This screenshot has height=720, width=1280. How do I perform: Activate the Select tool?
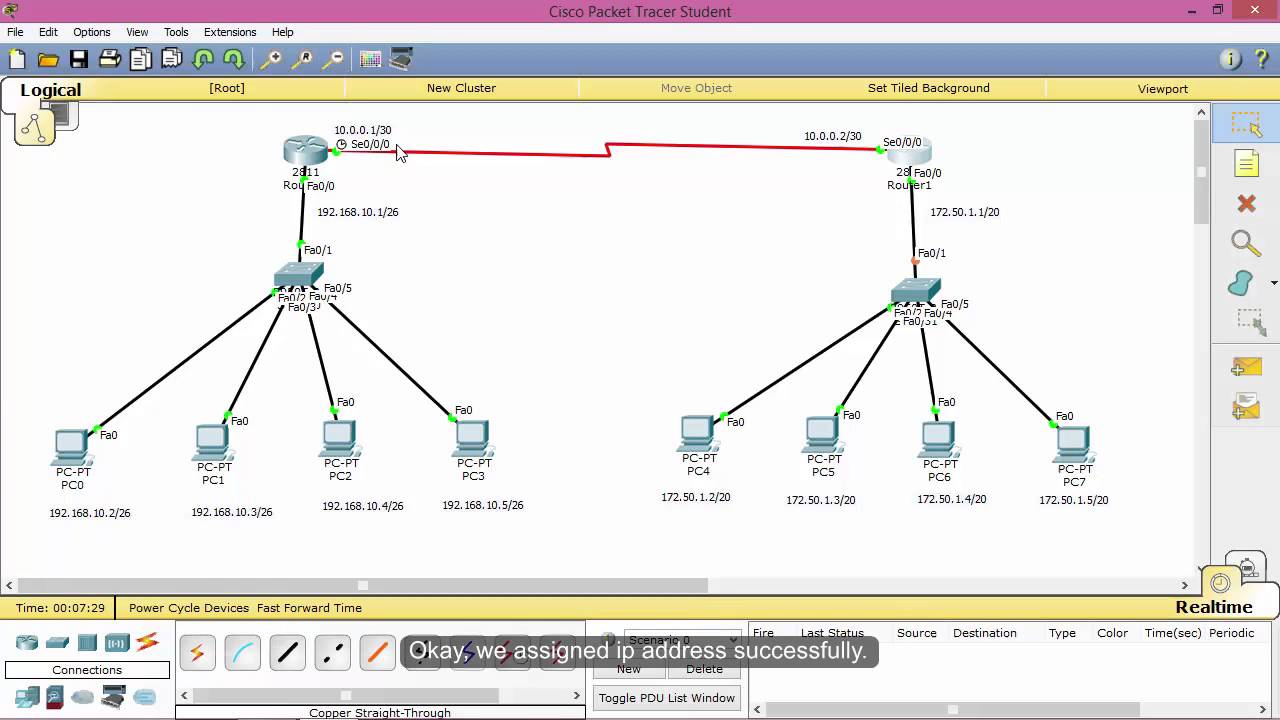pos(1246,124)
